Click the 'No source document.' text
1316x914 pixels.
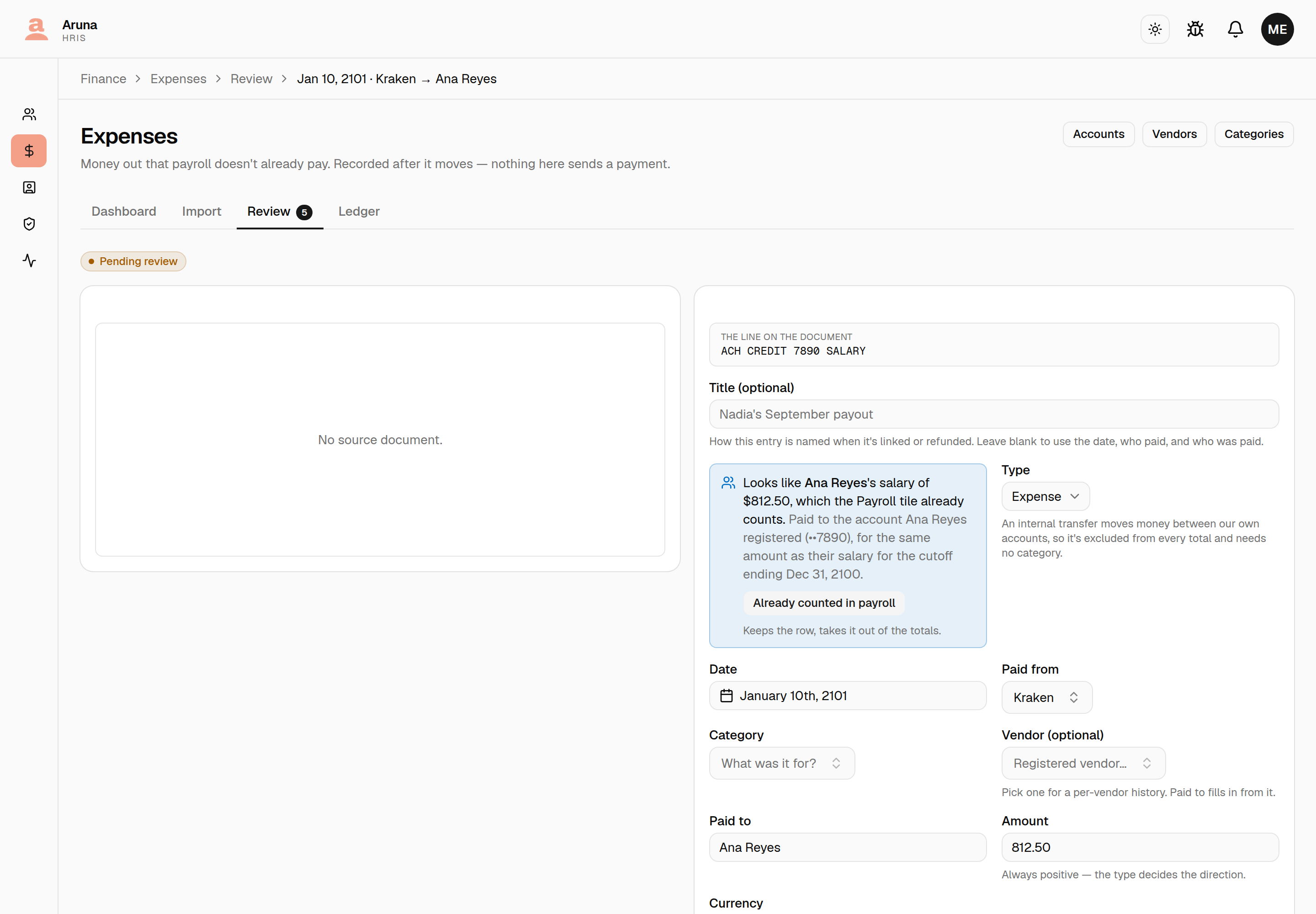tap(380, 440)
